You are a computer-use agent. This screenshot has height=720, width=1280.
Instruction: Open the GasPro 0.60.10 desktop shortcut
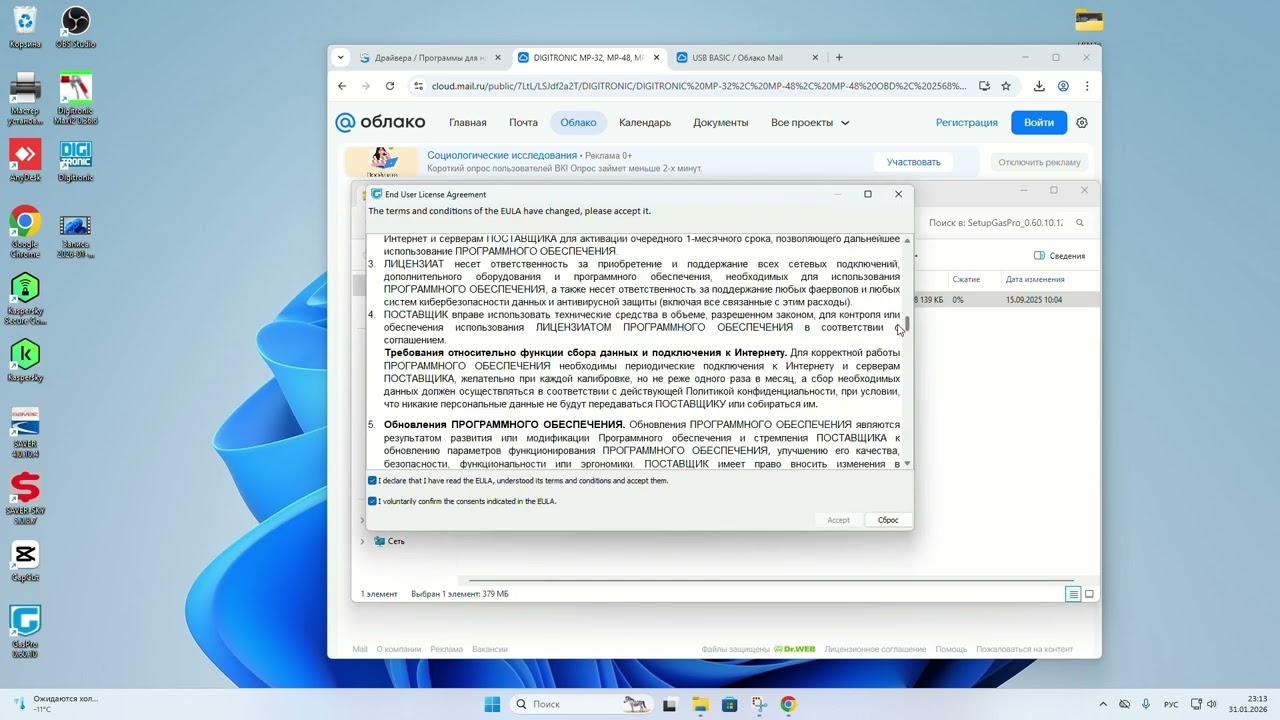(x=25, y=631)
